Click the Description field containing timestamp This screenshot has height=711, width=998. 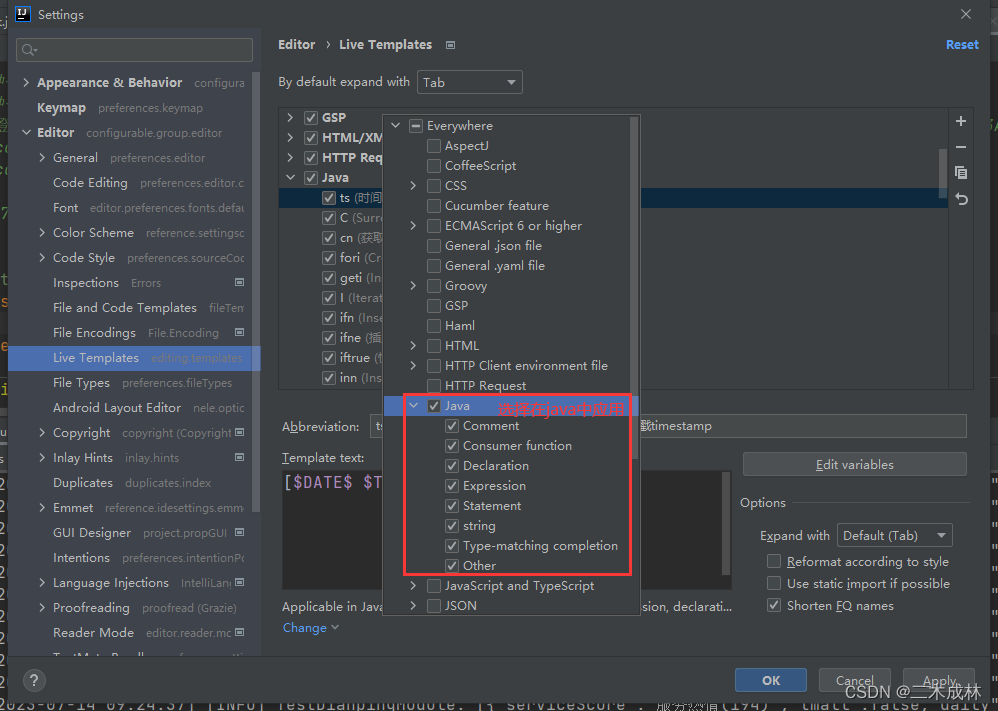pyautogui.click(x=802, y=426)
